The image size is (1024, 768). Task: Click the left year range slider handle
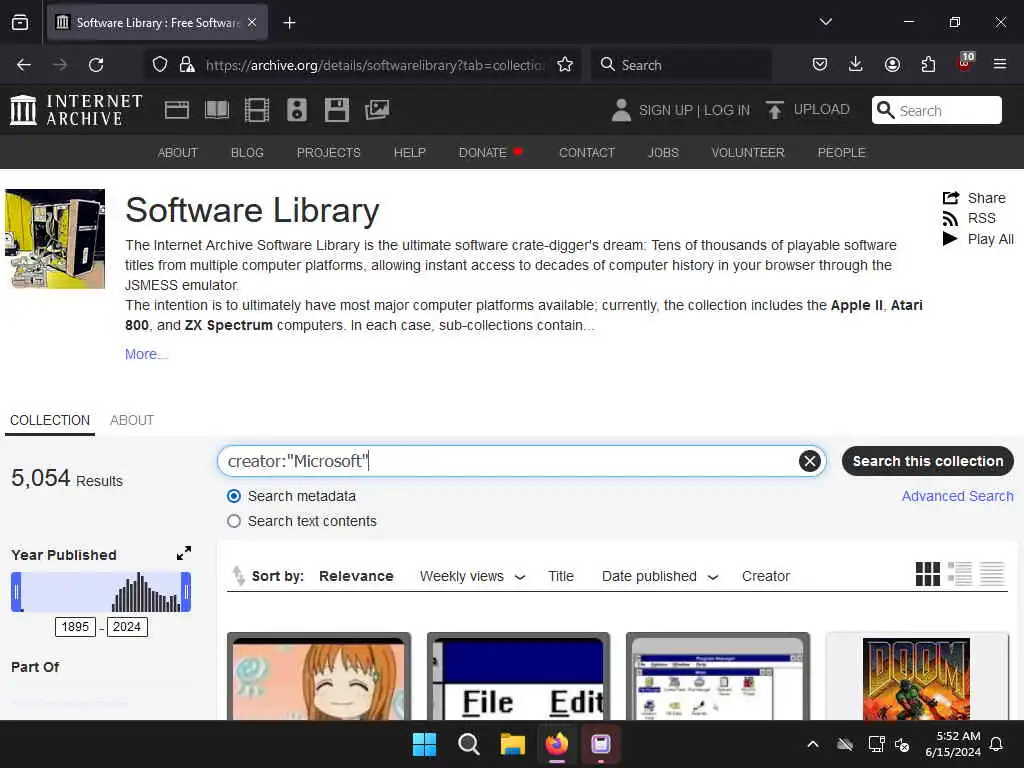coord(16,592)
